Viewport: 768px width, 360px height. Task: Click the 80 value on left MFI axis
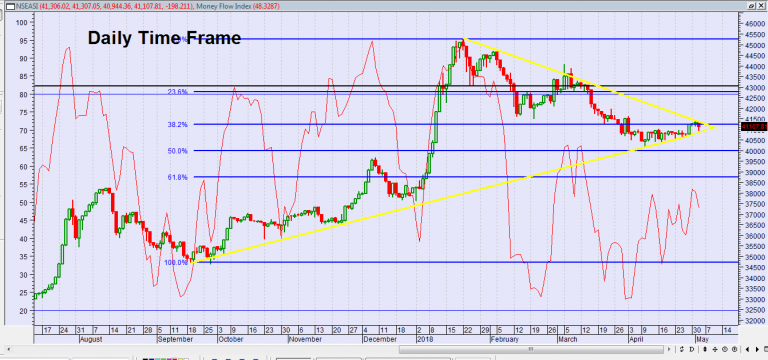pyautogui.click(x=24, y=95)
